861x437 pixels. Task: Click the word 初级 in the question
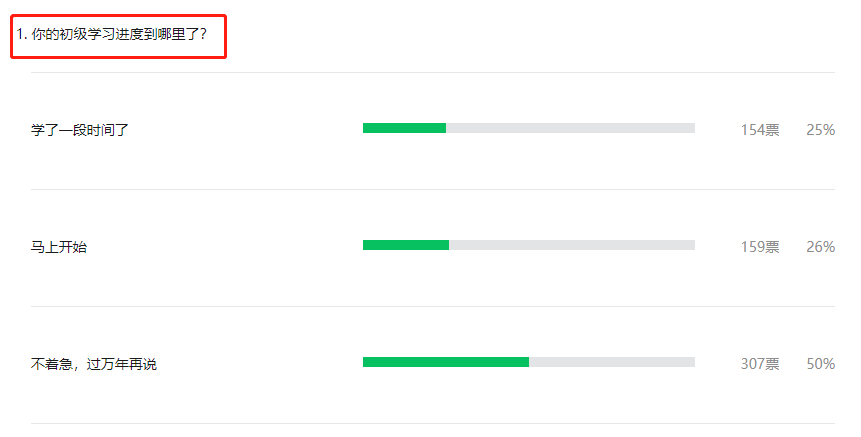click(74, 35)
